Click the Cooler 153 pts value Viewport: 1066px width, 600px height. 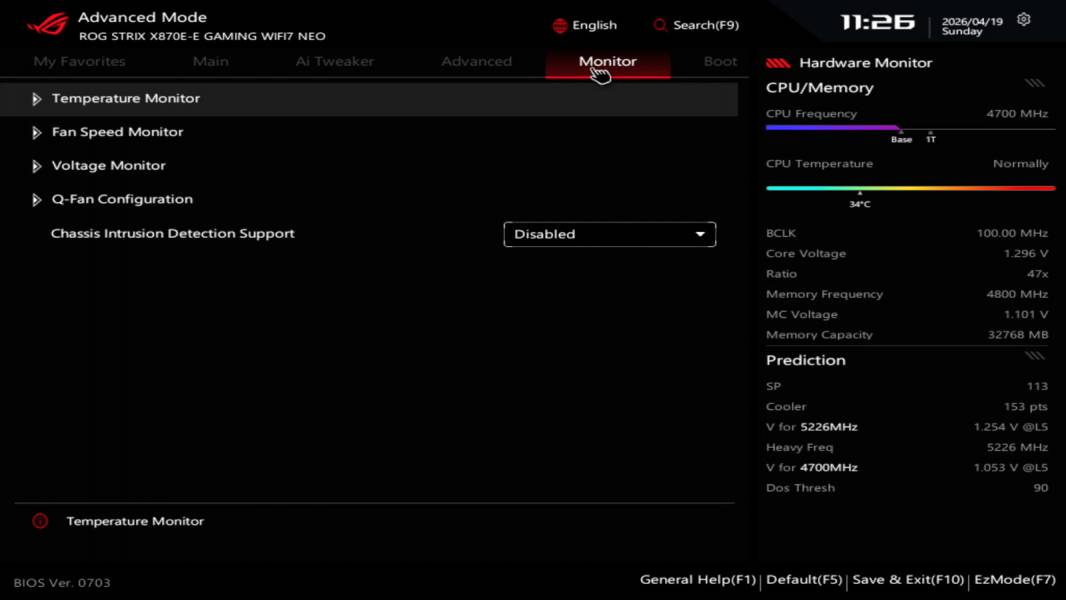pos(1026,406)
